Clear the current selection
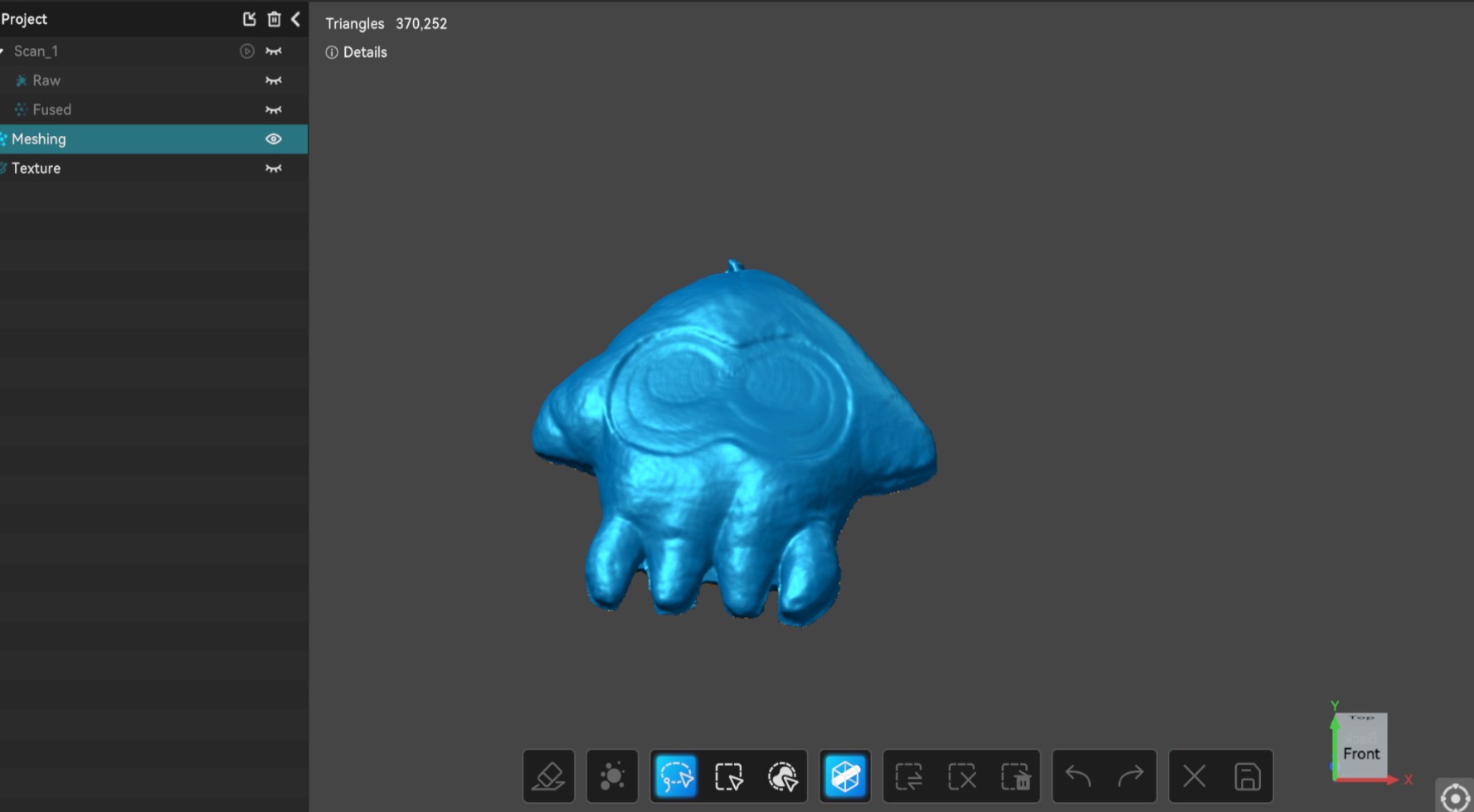The height and width of the screenshot is (812, 1474). [x=962, y=776]
